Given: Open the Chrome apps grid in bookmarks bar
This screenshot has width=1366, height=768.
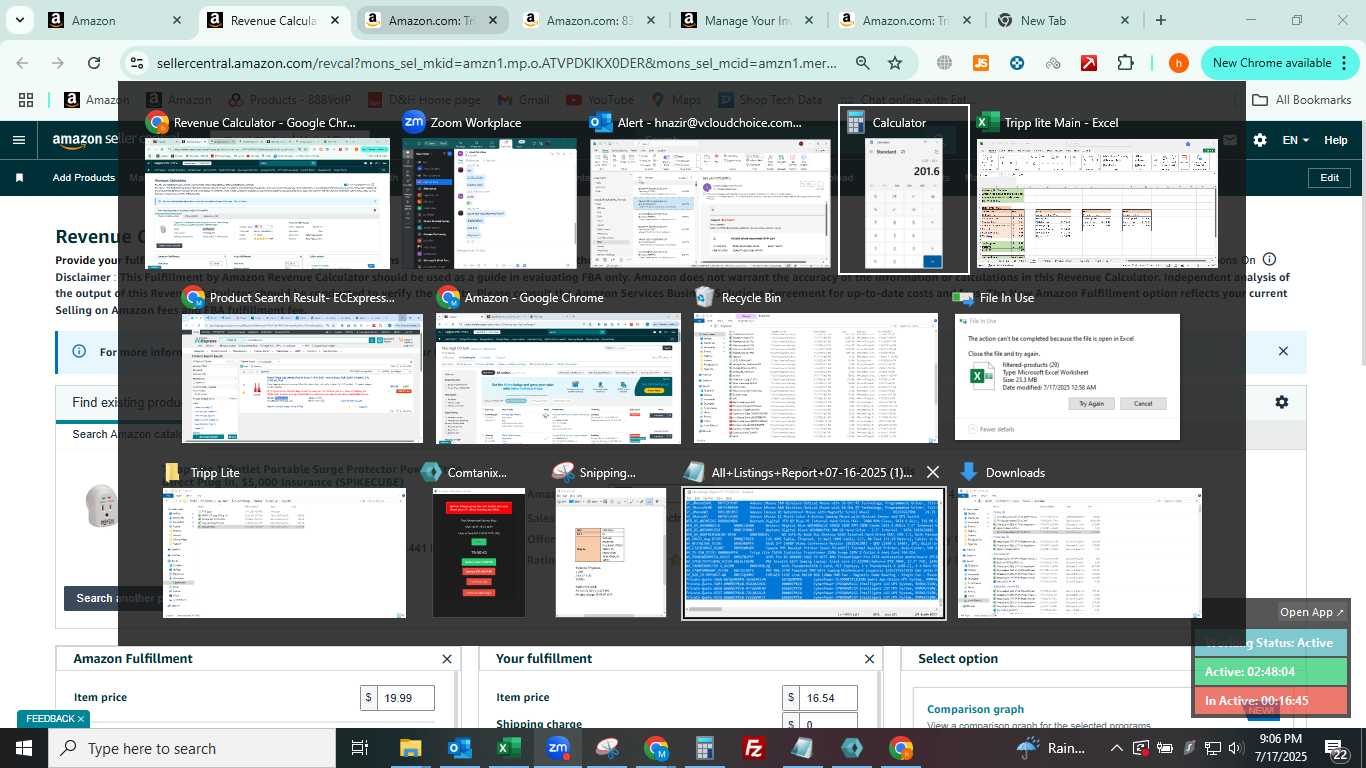Looking at the screenshot, I should pyautogui.click(x=26, y=100).
